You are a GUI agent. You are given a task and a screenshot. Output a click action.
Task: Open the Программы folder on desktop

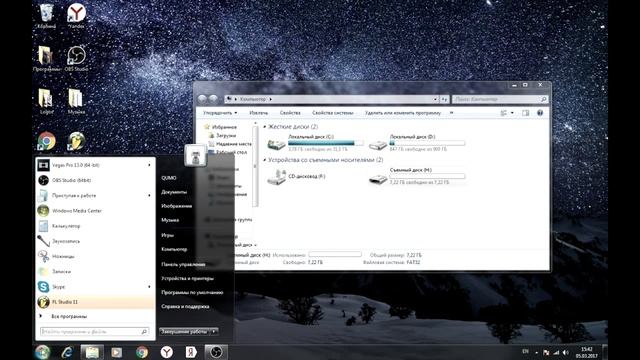[46, 58]
